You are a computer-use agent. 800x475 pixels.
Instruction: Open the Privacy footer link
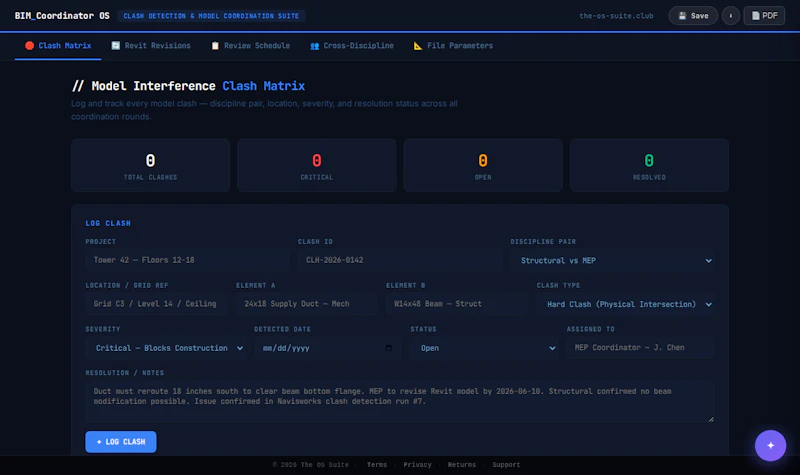pos(417,465)
